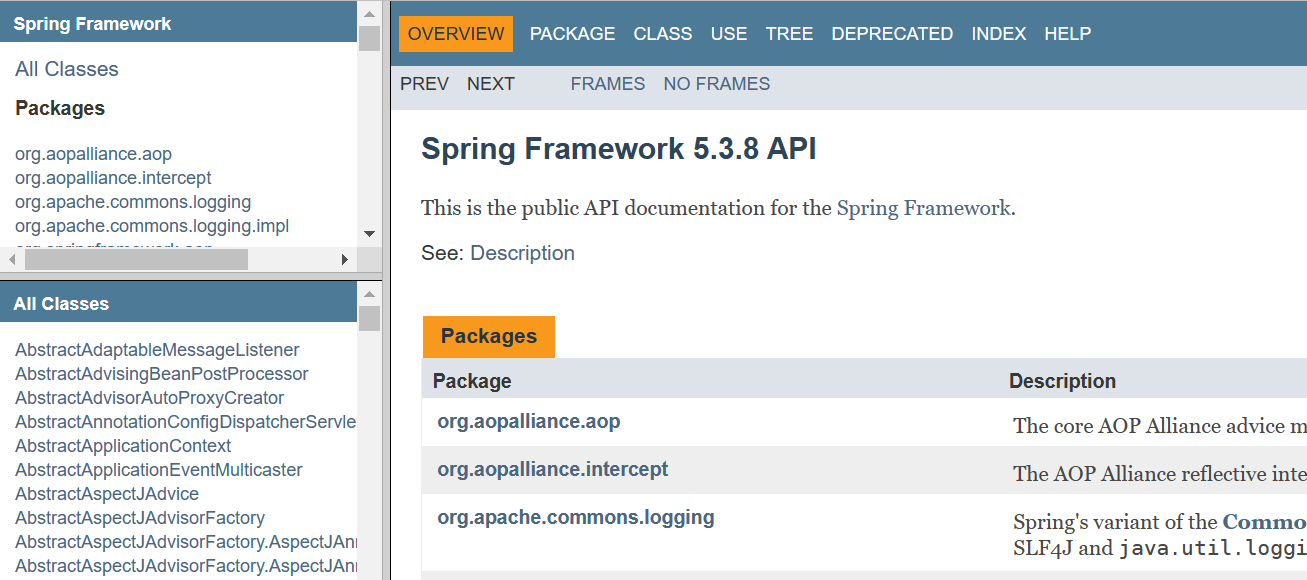Open the HELP navigation tab
Screen dimensions: 1307x580
pyautogui.click(x=1068, y=34)
